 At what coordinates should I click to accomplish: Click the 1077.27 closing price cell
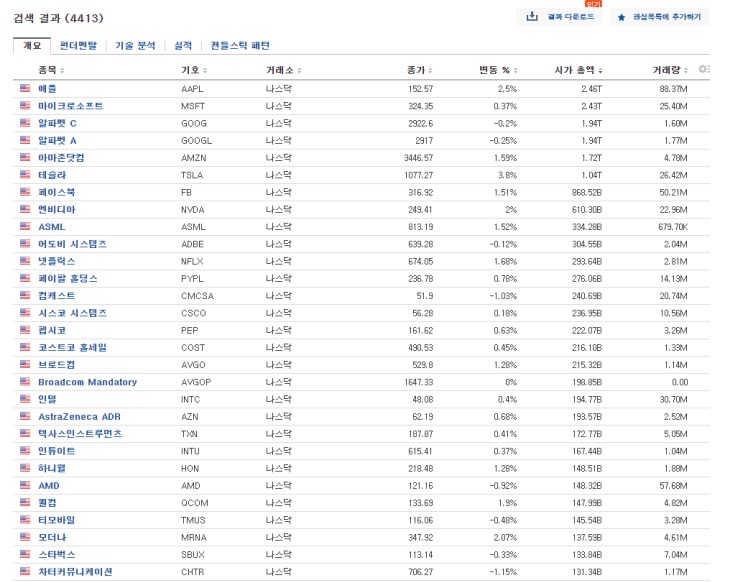pyautogui.click(x=418, y=175)
